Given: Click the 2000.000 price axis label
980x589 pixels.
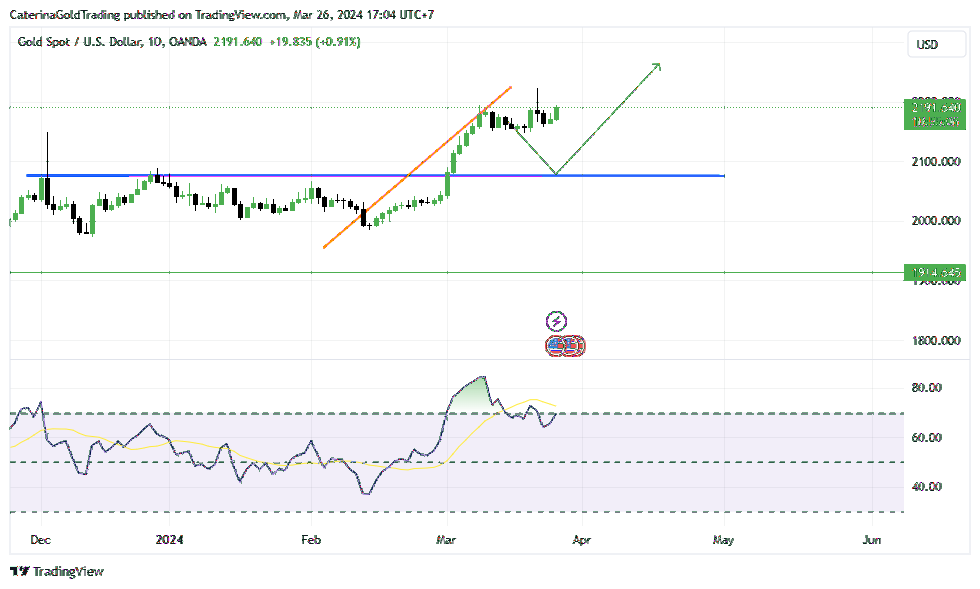Looking at the screenshot, I should [936, 221].
